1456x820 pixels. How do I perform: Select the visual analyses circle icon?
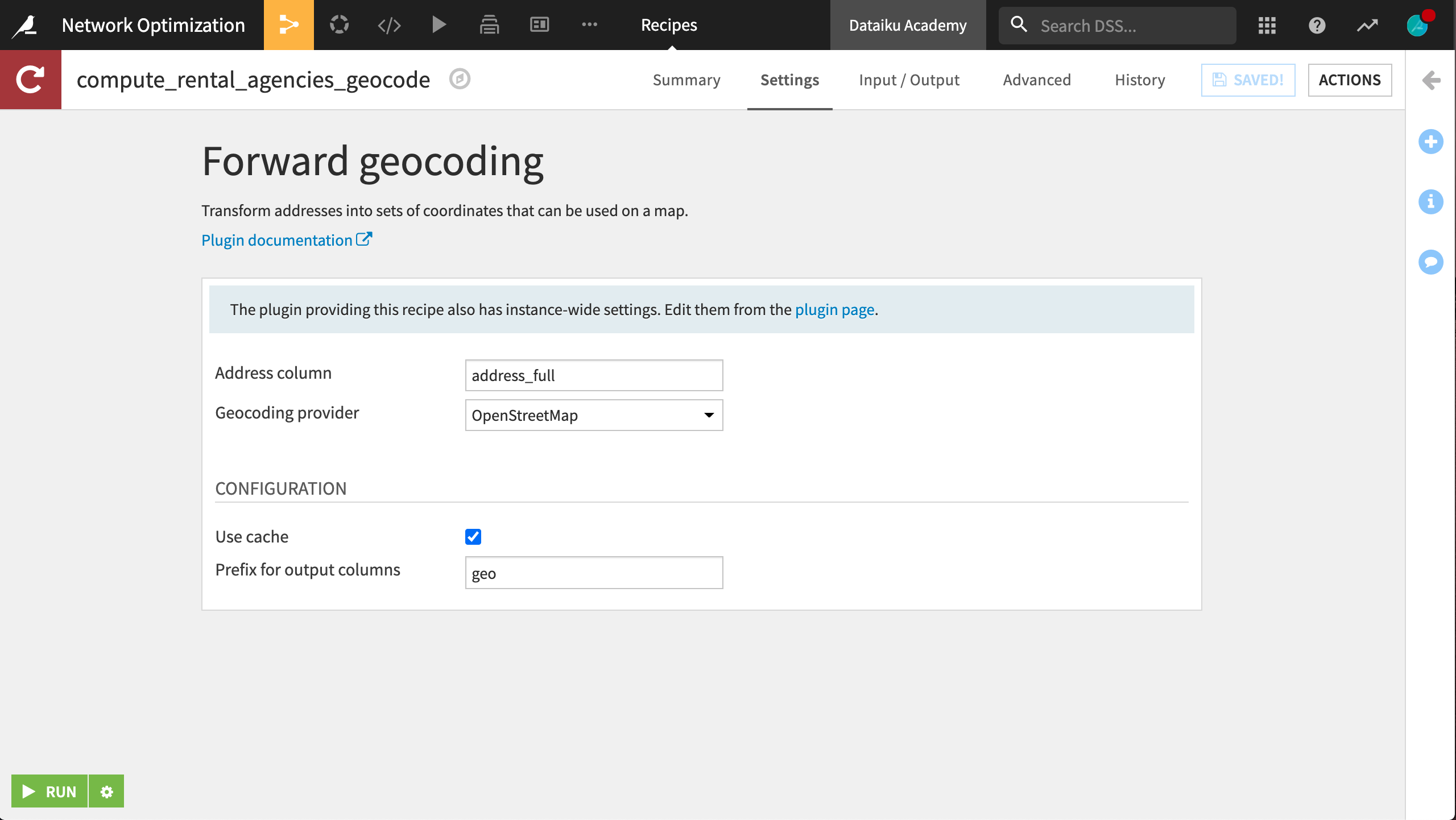click(339, 24)
